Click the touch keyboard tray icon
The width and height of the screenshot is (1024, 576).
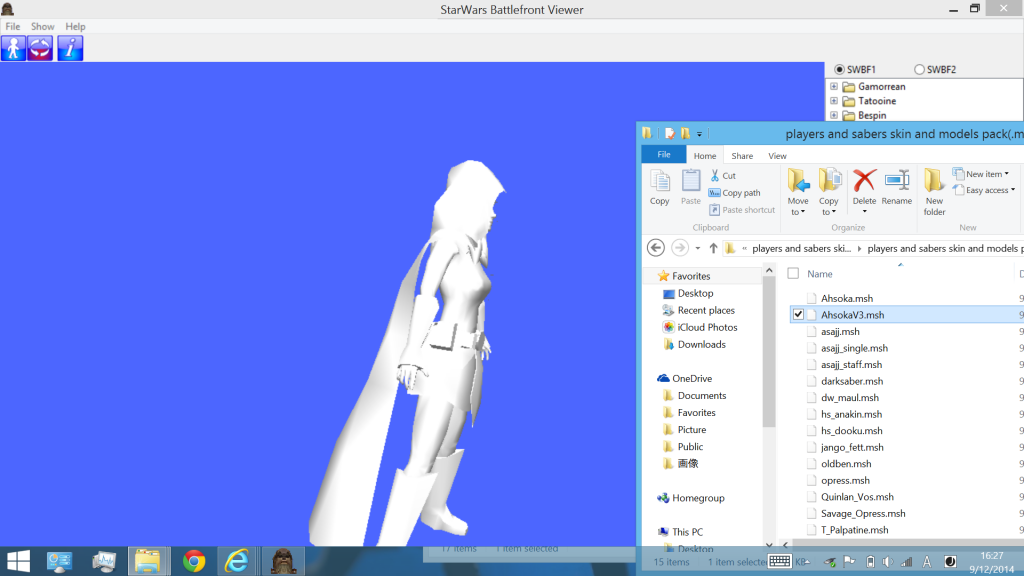point(780,562)
